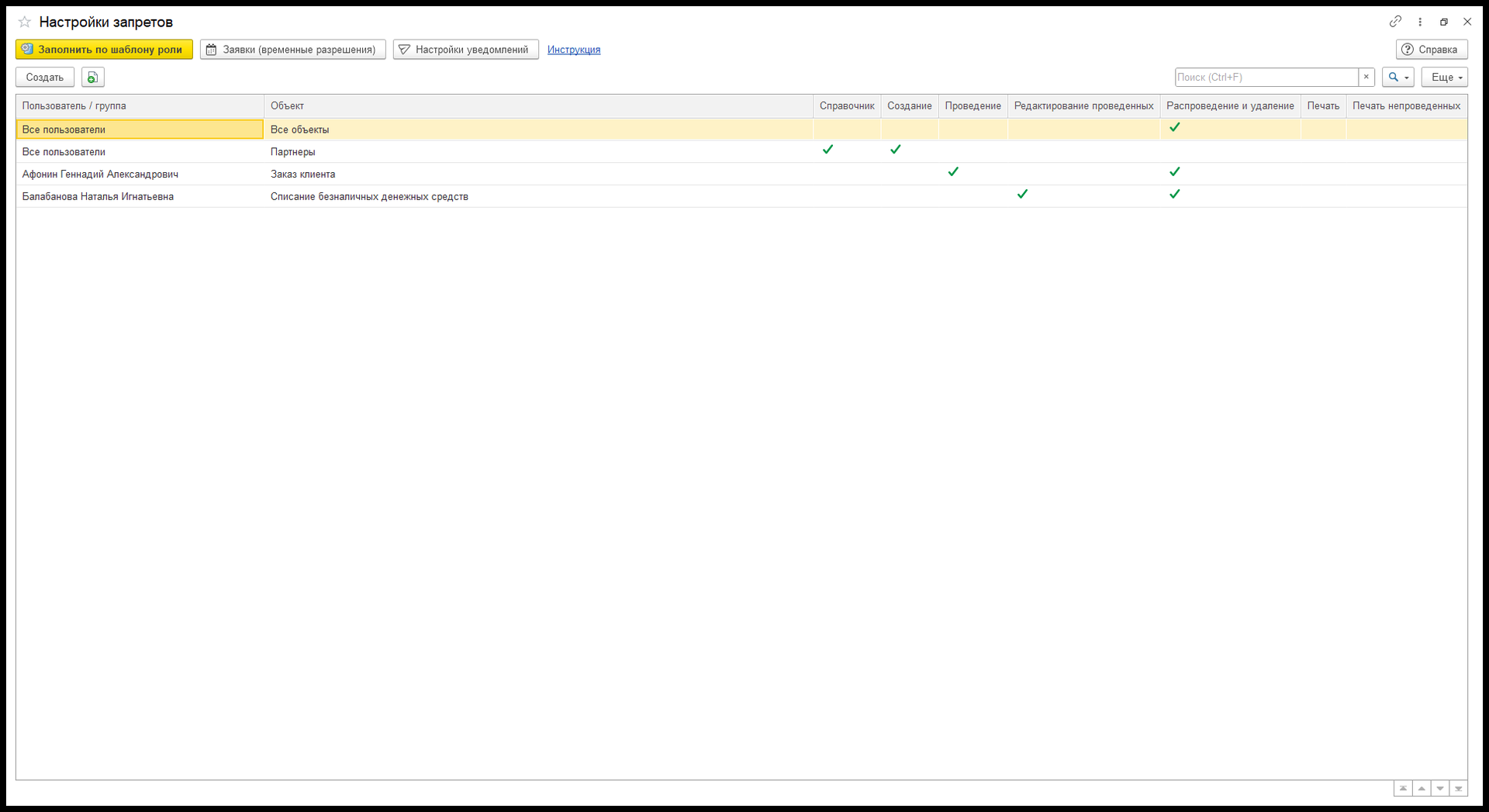The image size is (1489, 812).
Task: Restore the window with the restore icon
Action: tap(1444, 22)
